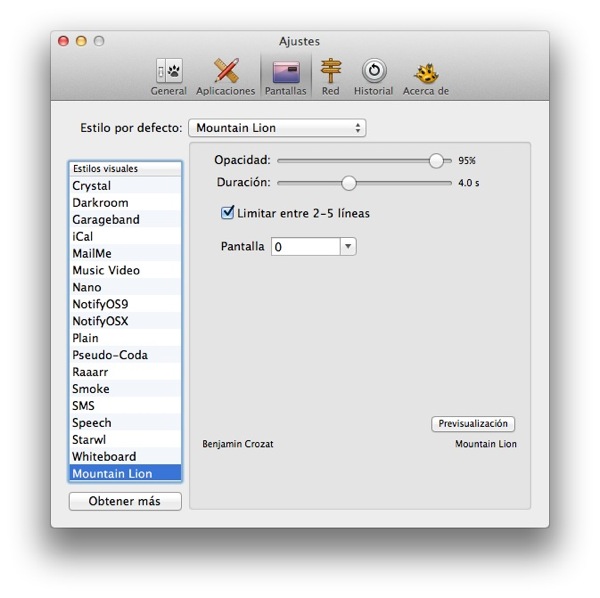The image size is (600, 598).
Task: Expand the Pantalla combo box arrow
Action: click(x=348, y=246)
